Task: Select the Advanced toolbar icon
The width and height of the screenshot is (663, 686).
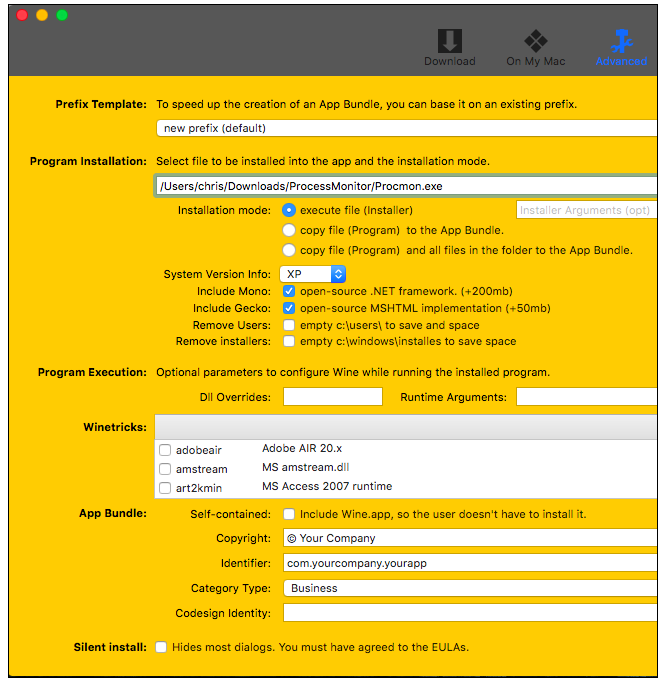Action: click(x=621, y=47)
